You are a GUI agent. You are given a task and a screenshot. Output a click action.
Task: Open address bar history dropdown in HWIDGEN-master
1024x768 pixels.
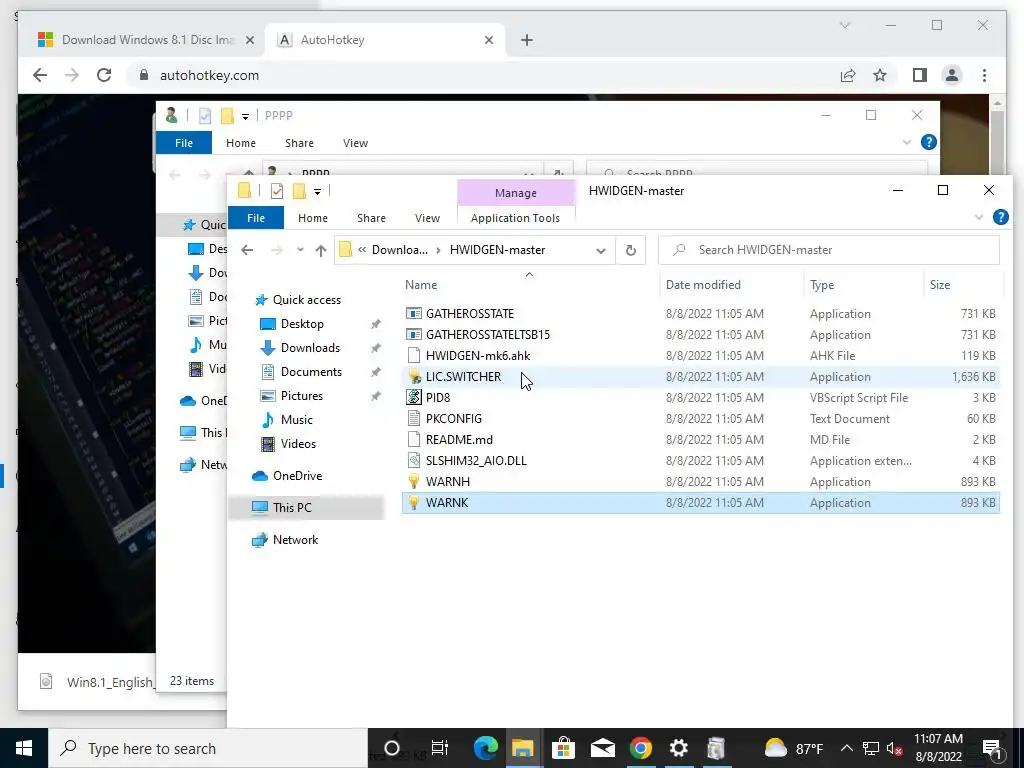(601, 250)
